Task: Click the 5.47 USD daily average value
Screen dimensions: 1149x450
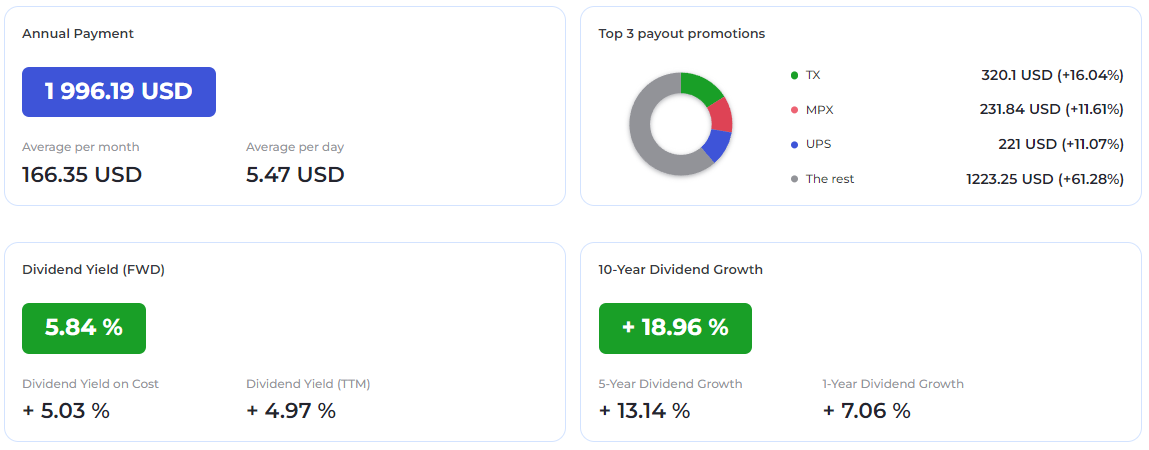Action: point(295,175)
